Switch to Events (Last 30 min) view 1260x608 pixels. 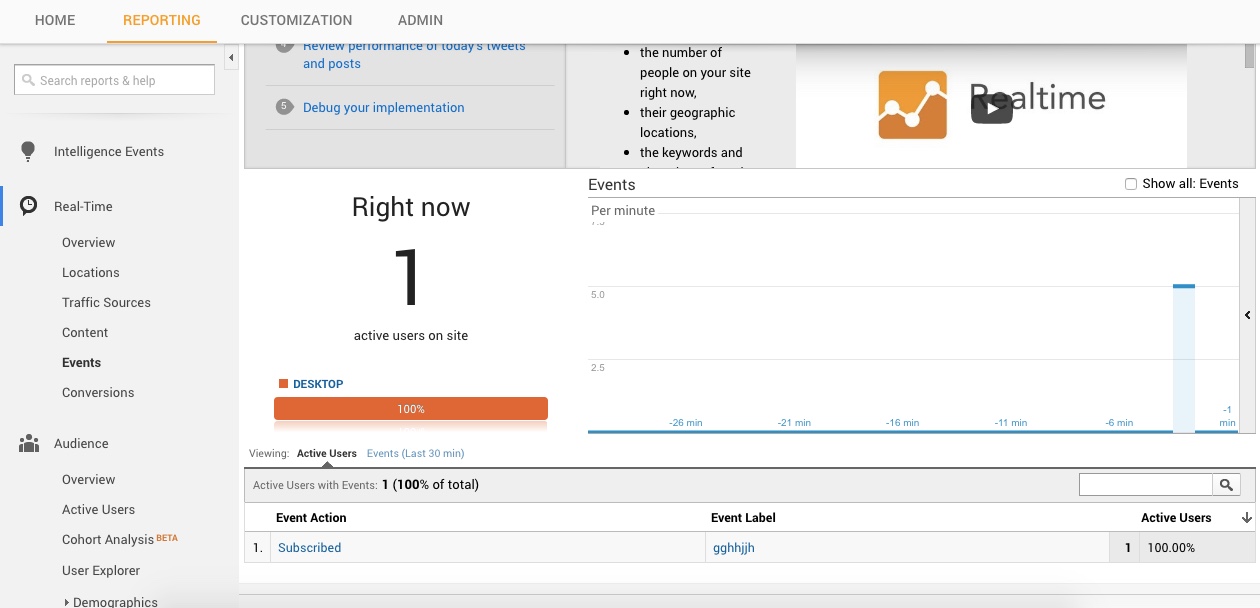pyautogui.click(x=415, y=453)
